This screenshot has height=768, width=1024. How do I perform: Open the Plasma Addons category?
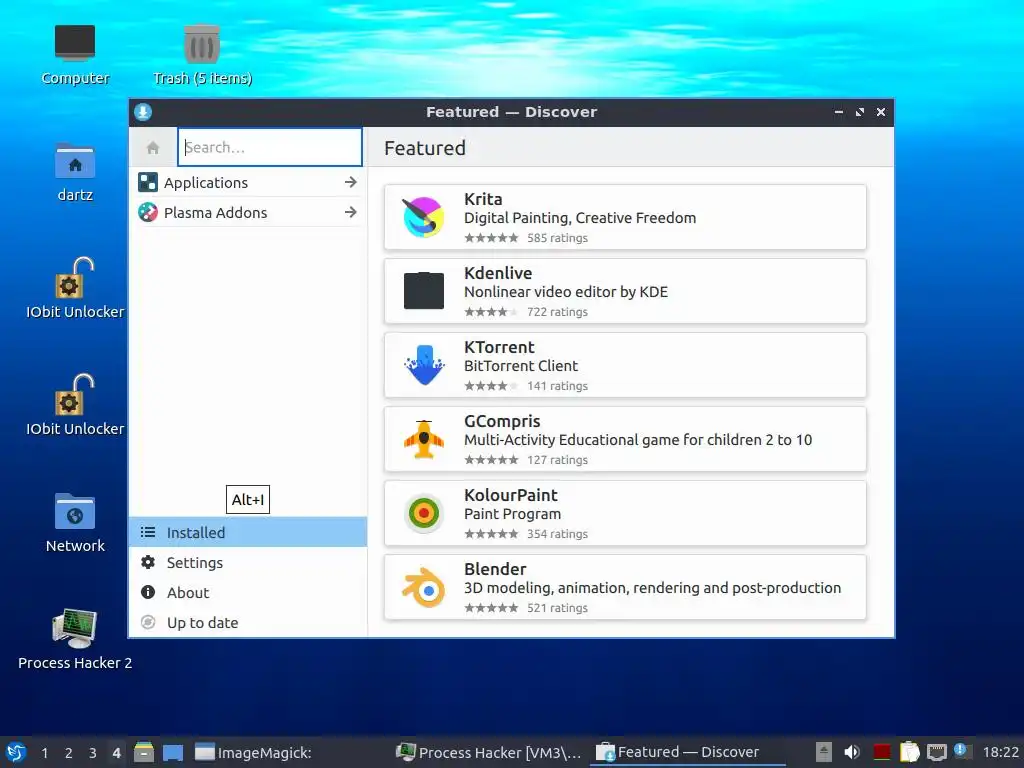pyautogui.click(x=248, y=213)
